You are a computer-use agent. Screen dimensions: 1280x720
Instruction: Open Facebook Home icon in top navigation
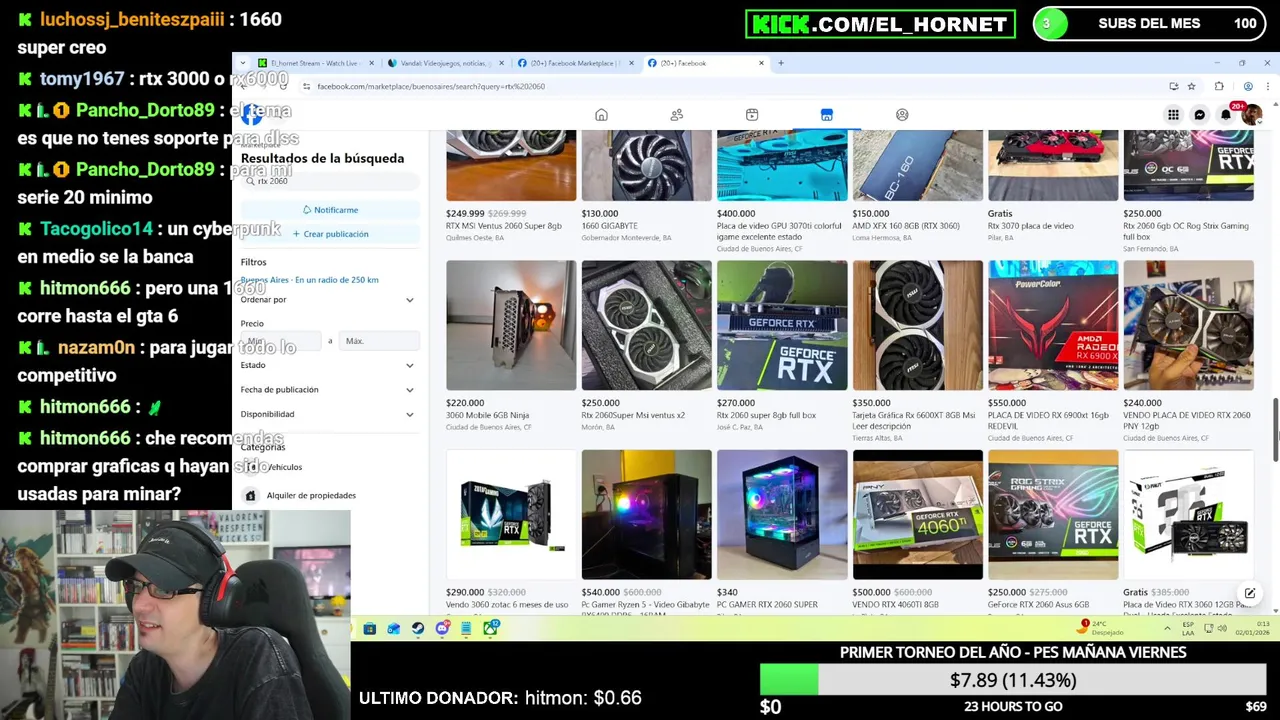[601, 115]
